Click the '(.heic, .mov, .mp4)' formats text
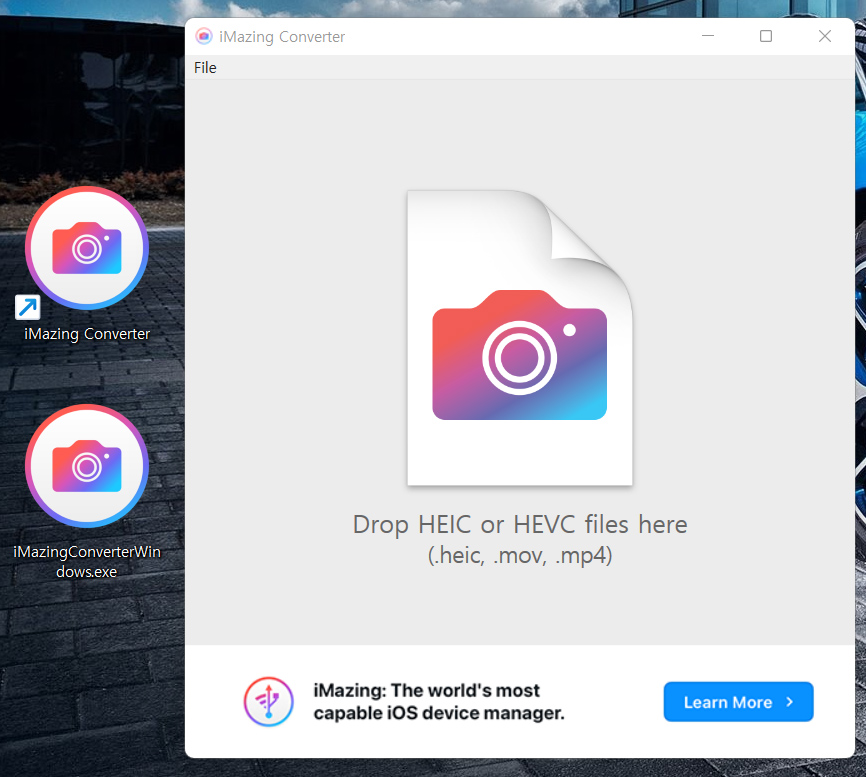This screenshot has height=777, width=866. click(520, 555)
